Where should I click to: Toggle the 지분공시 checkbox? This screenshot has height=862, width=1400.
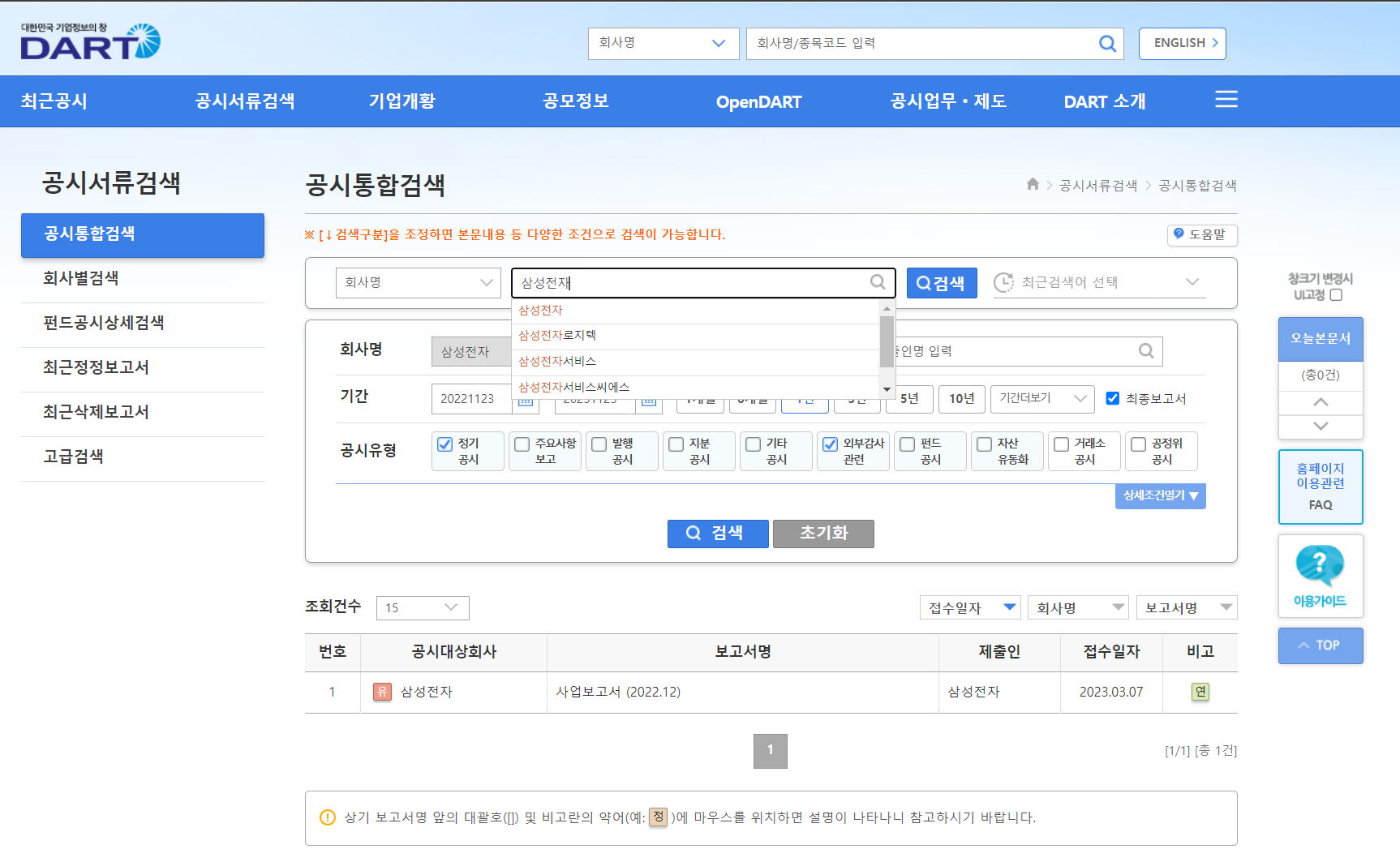[x=676, y=444]
